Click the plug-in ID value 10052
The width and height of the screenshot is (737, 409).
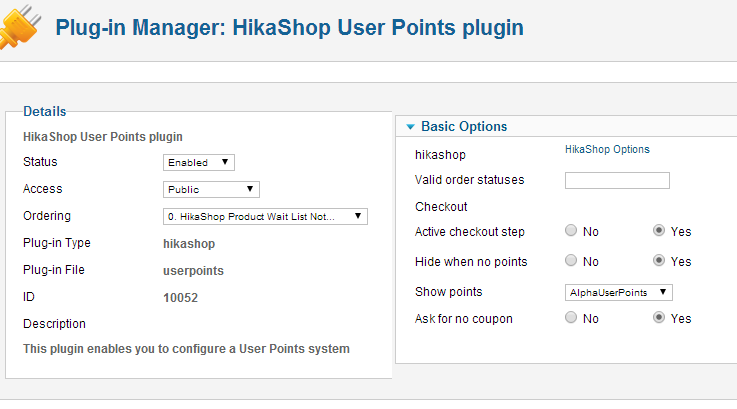(180, 297)
